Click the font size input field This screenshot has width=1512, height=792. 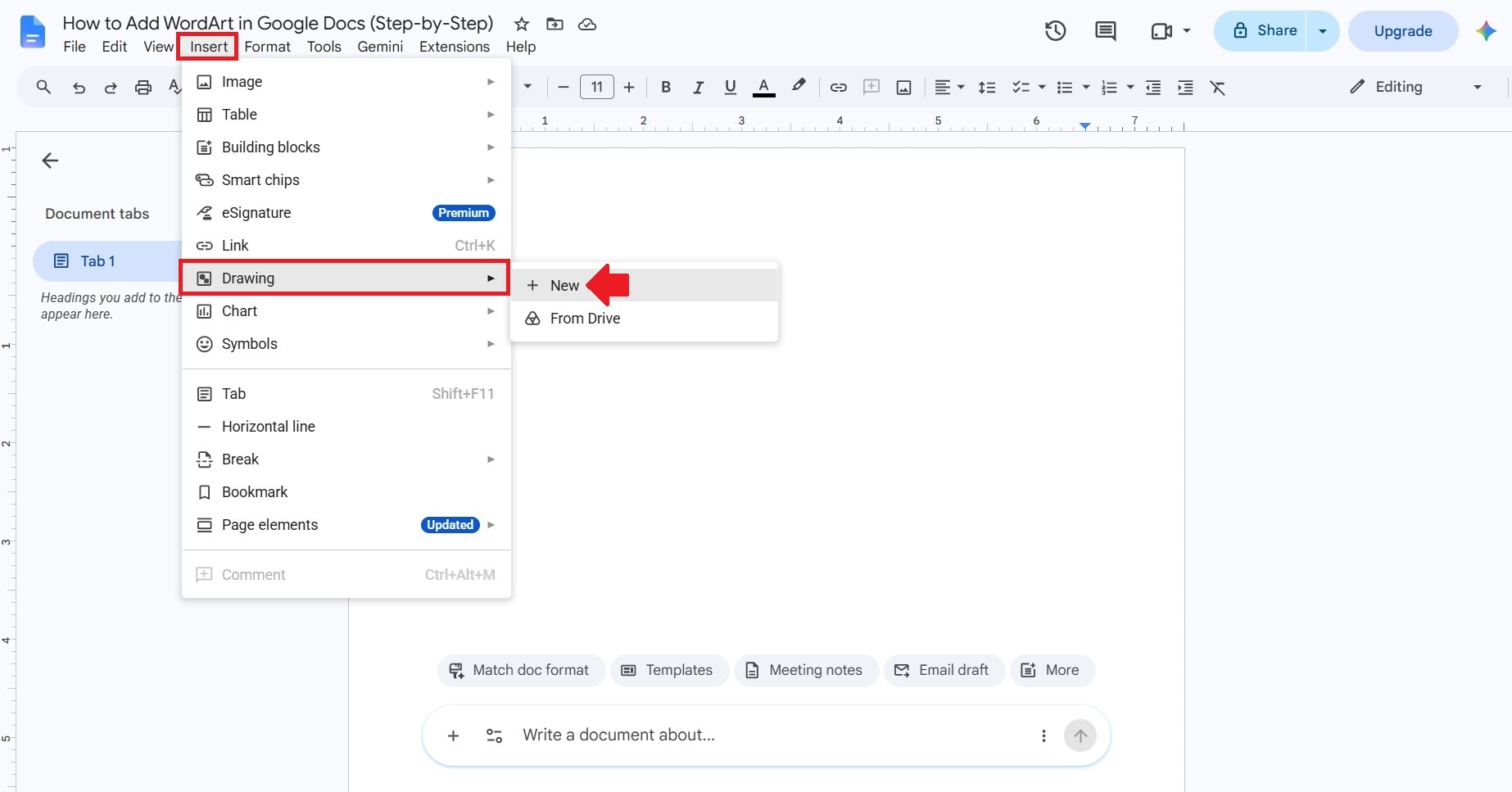click(597, 87)
